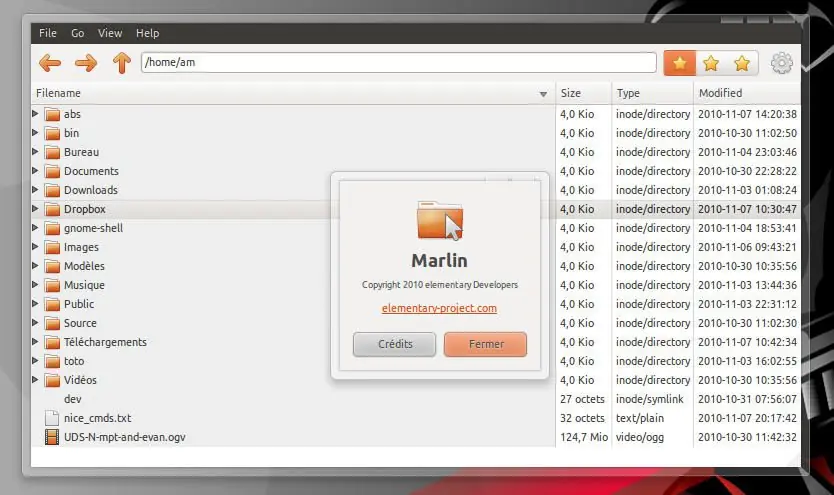Viewport: 834px width, 495px height.
Task: Click the Marlin folder logo in dialog
Action: 440,220
